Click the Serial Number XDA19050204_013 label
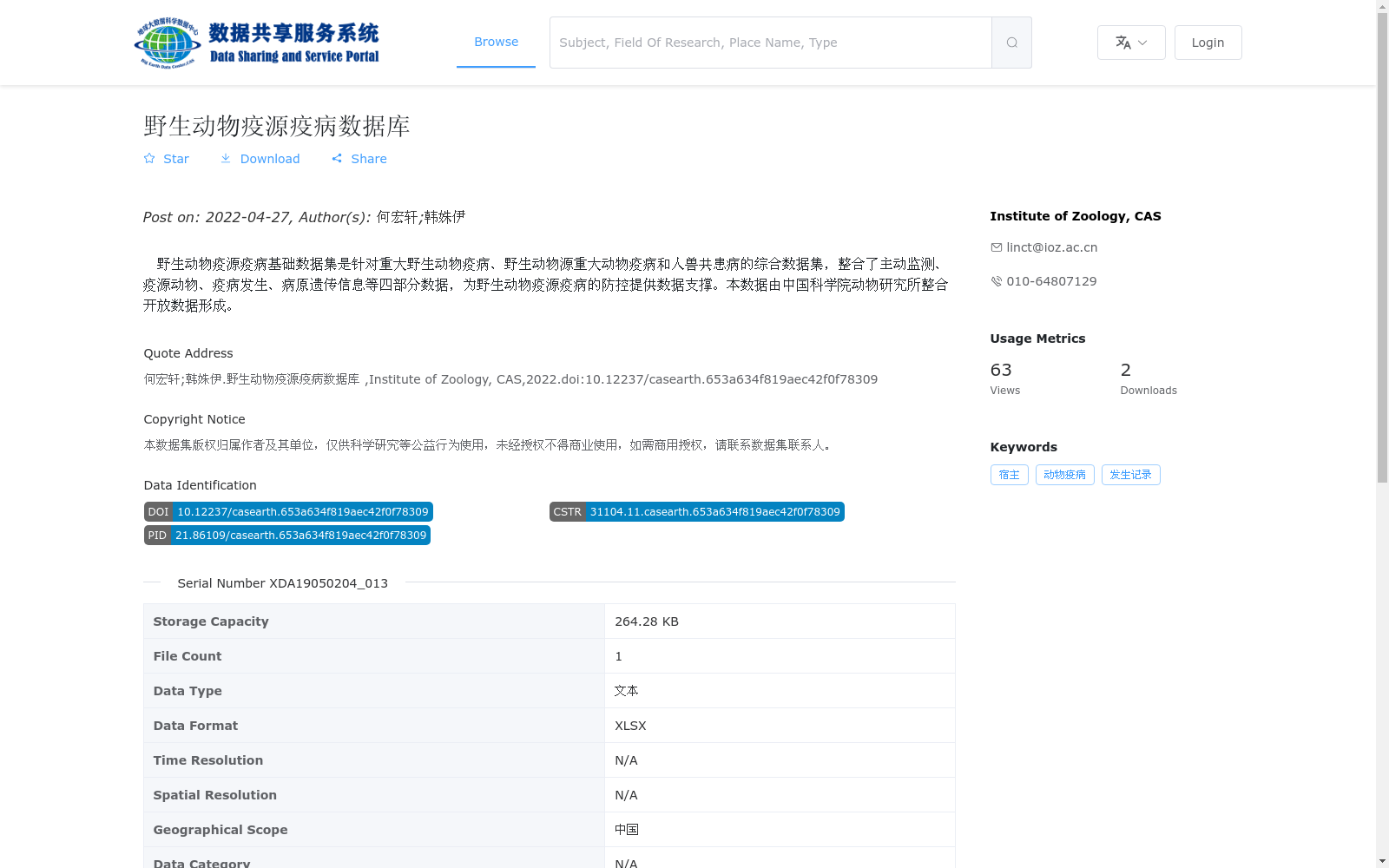The height and width of the screenshot is (868, 1389). point(283,583)
